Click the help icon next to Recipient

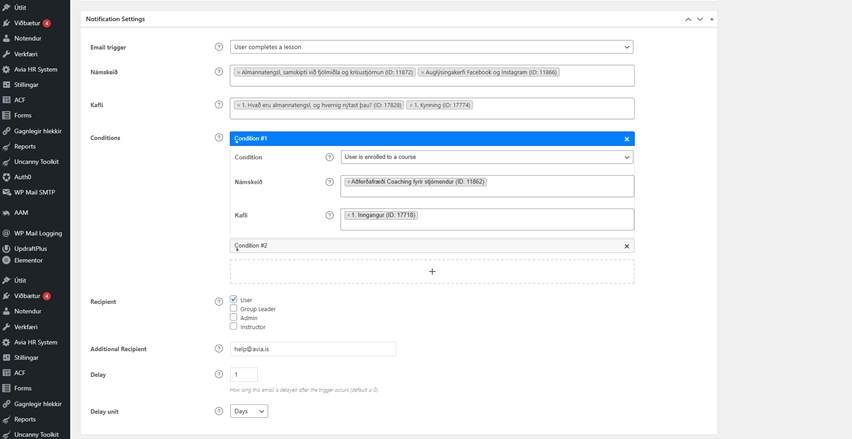point(219,300)
